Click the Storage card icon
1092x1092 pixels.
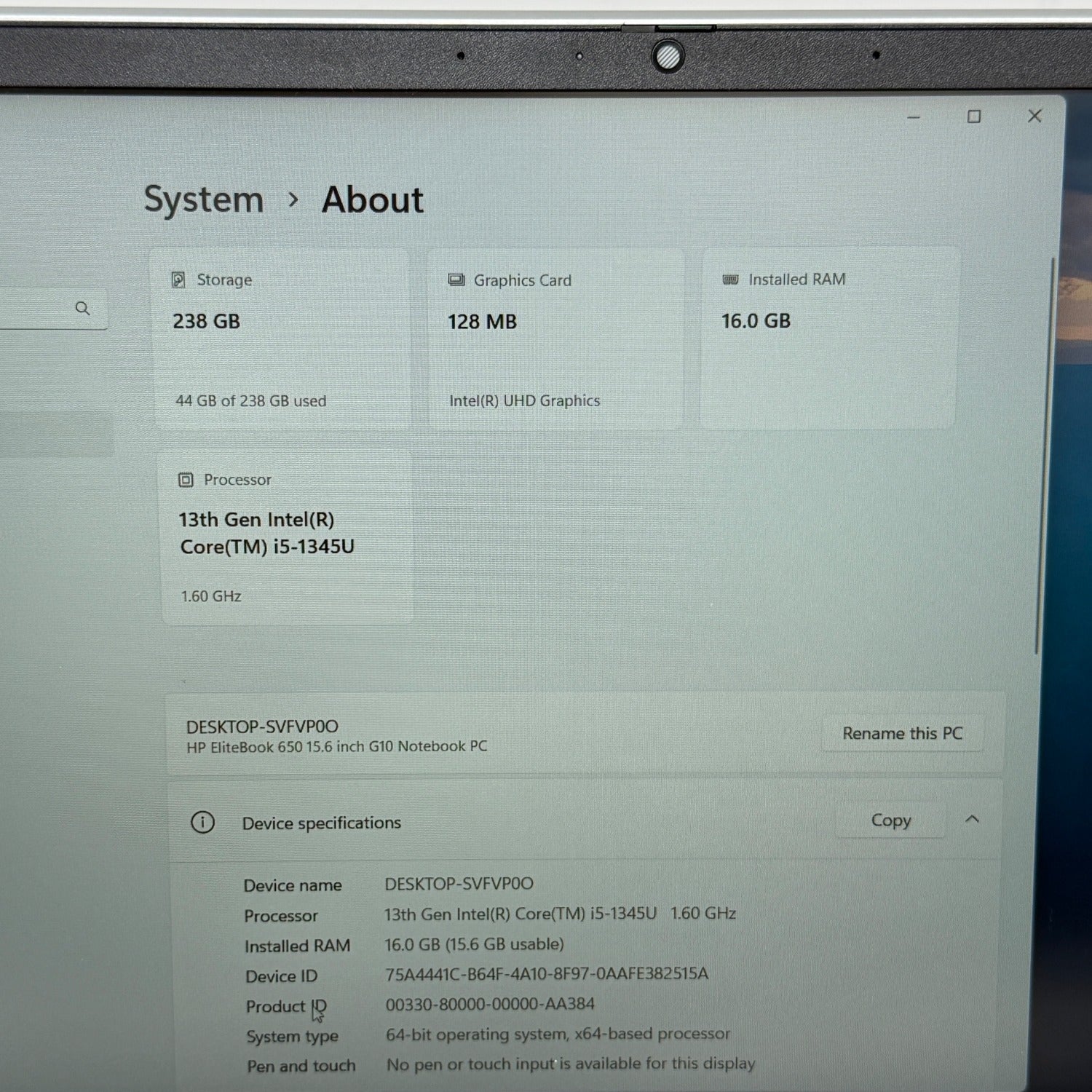(x=178, y=280)
